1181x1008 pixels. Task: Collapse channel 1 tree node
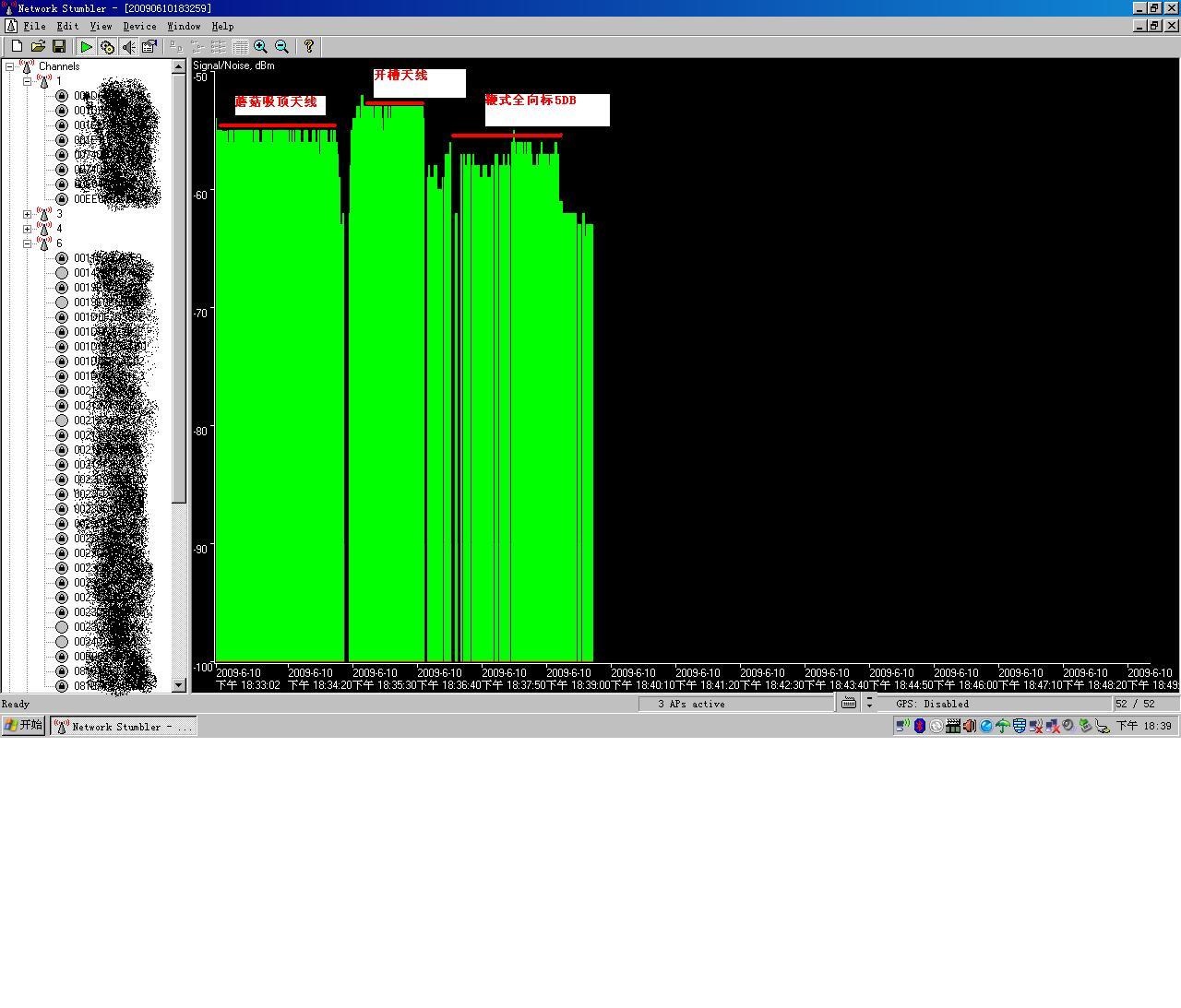click(27, 81)
